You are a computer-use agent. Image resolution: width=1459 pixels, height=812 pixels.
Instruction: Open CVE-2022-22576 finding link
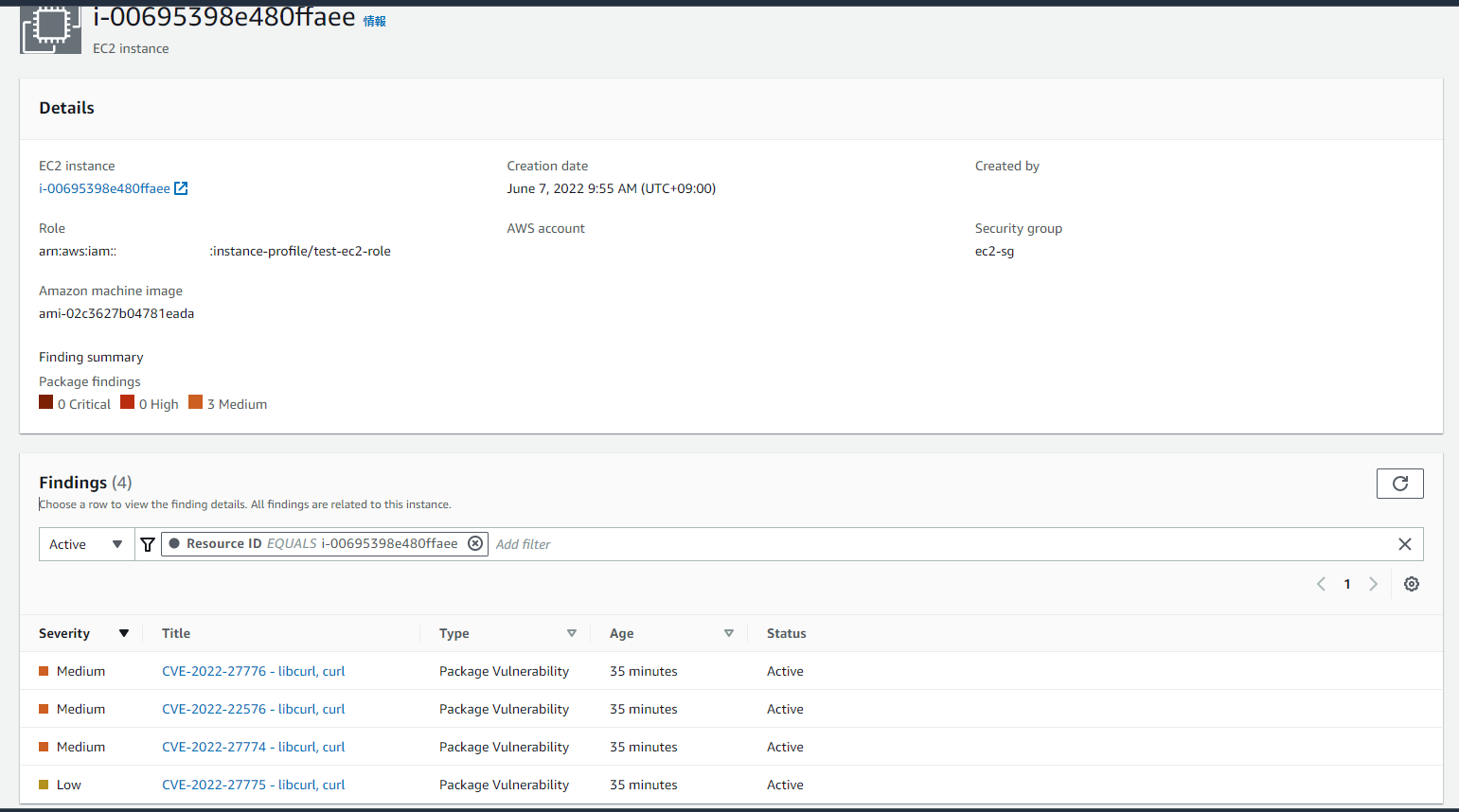pos(253,709)
